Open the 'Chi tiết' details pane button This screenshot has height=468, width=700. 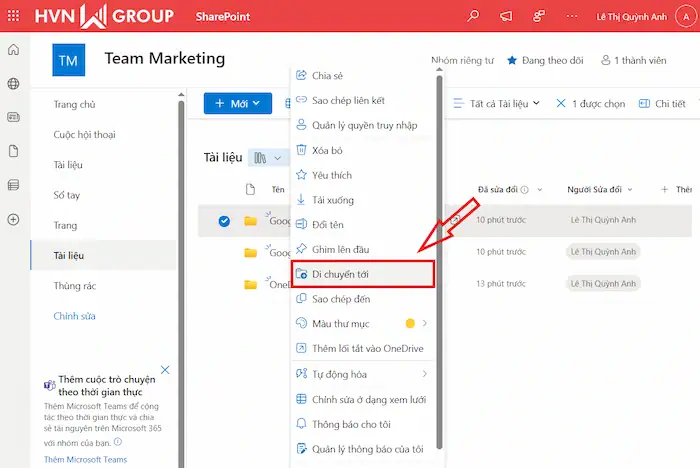click(662, 103)
